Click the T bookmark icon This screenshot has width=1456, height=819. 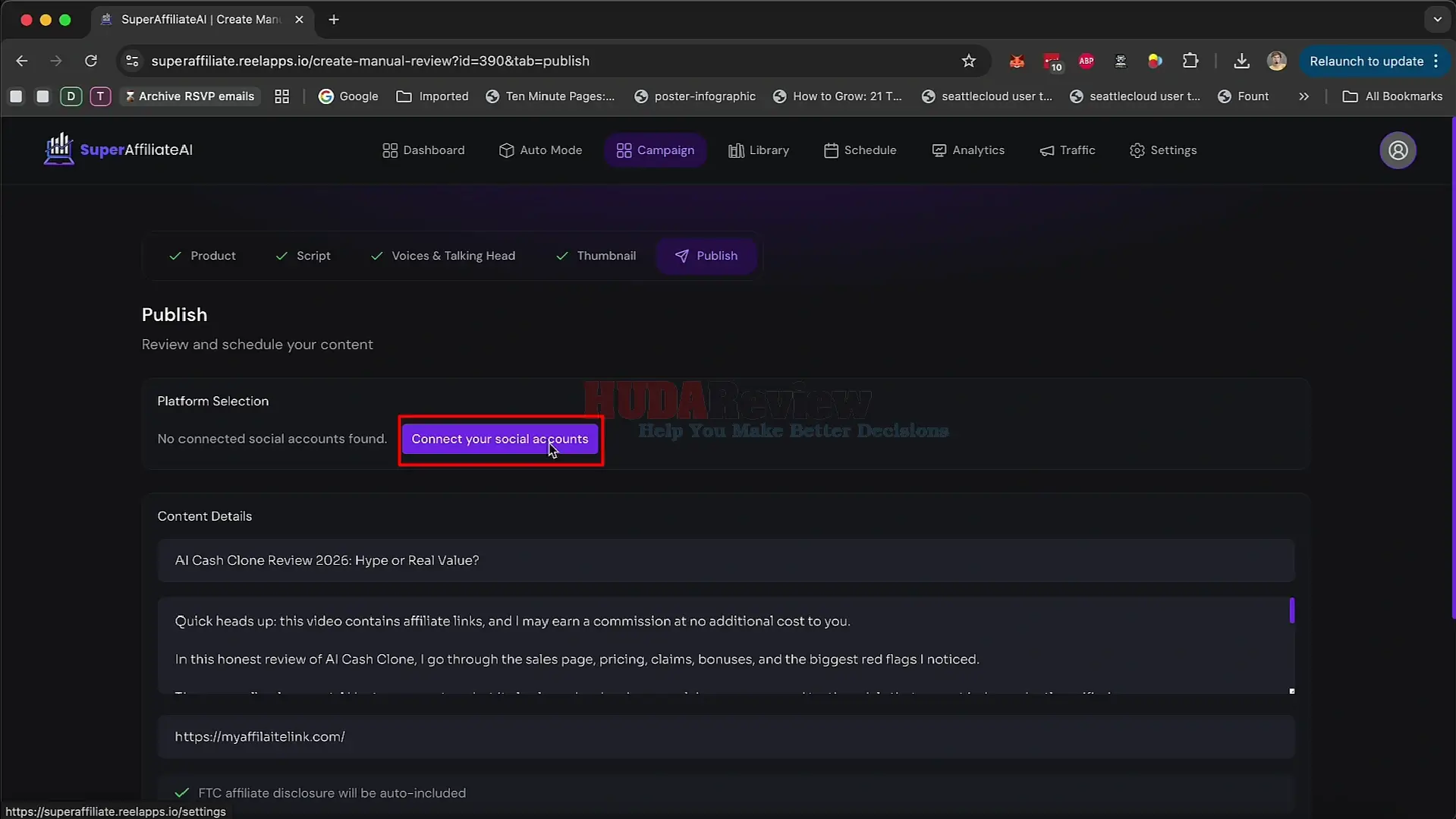pos(100,96)
